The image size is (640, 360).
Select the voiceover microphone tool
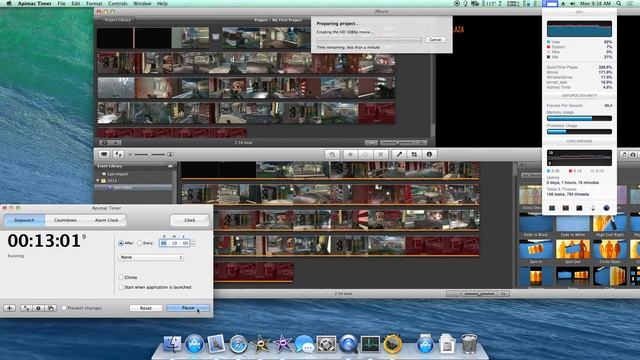coord(399,154)
